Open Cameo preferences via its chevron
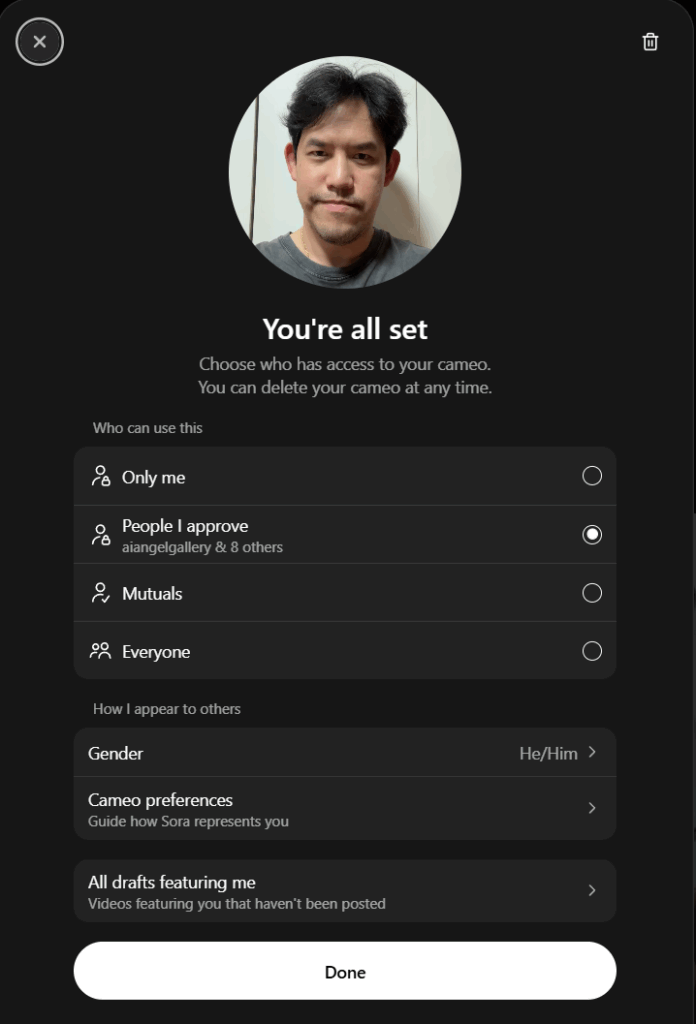The width and height of the screenshot is (696, 1024). [x=592, y=808]
